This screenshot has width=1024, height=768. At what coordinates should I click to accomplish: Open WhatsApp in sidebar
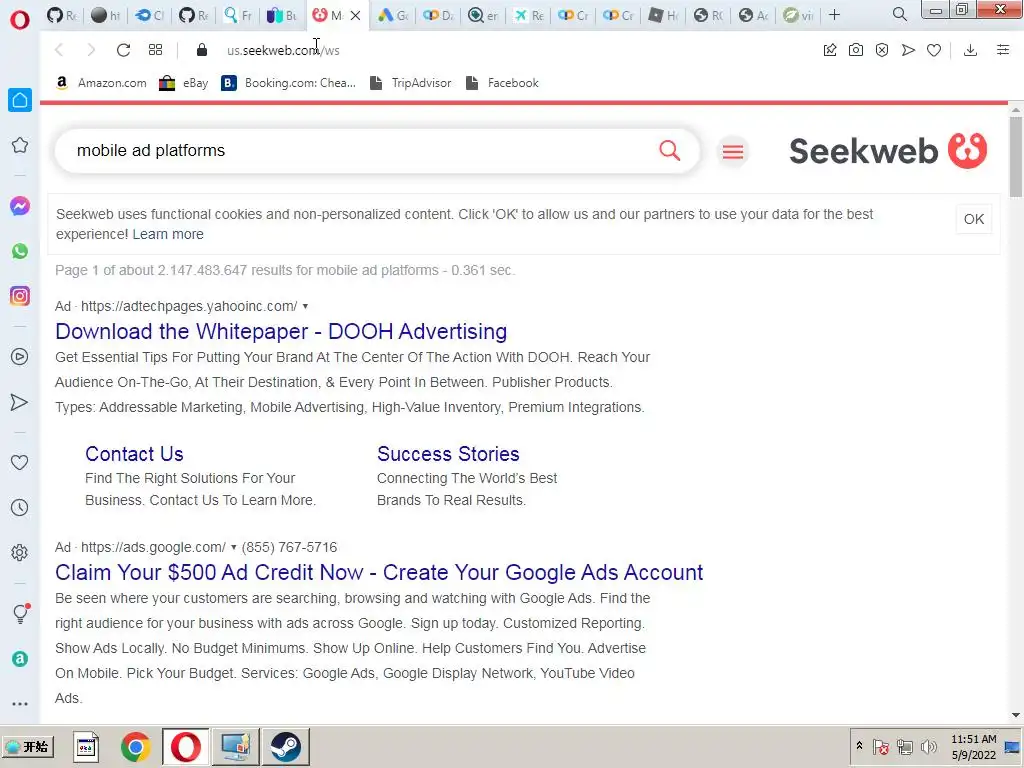pos(20,251)
